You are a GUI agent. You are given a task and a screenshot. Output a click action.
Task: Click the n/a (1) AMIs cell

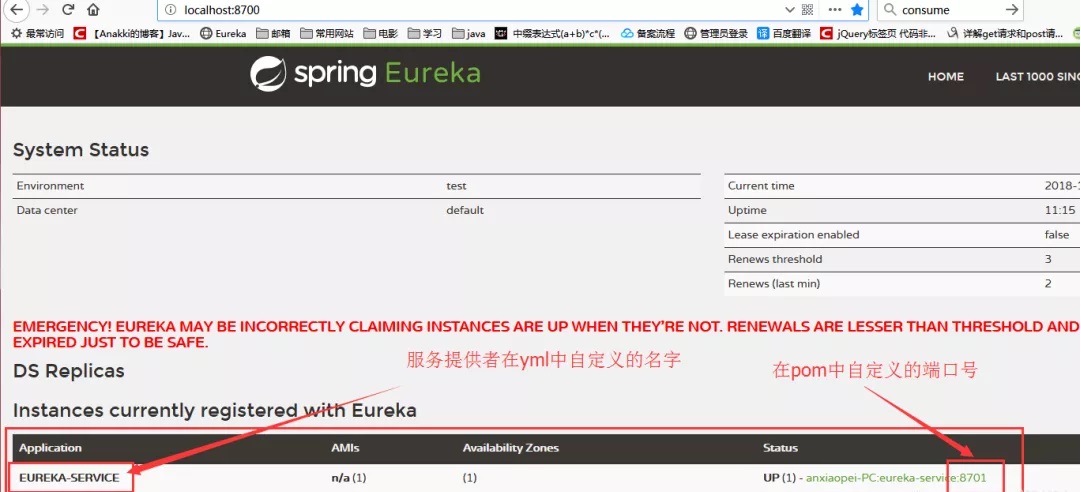349,478
